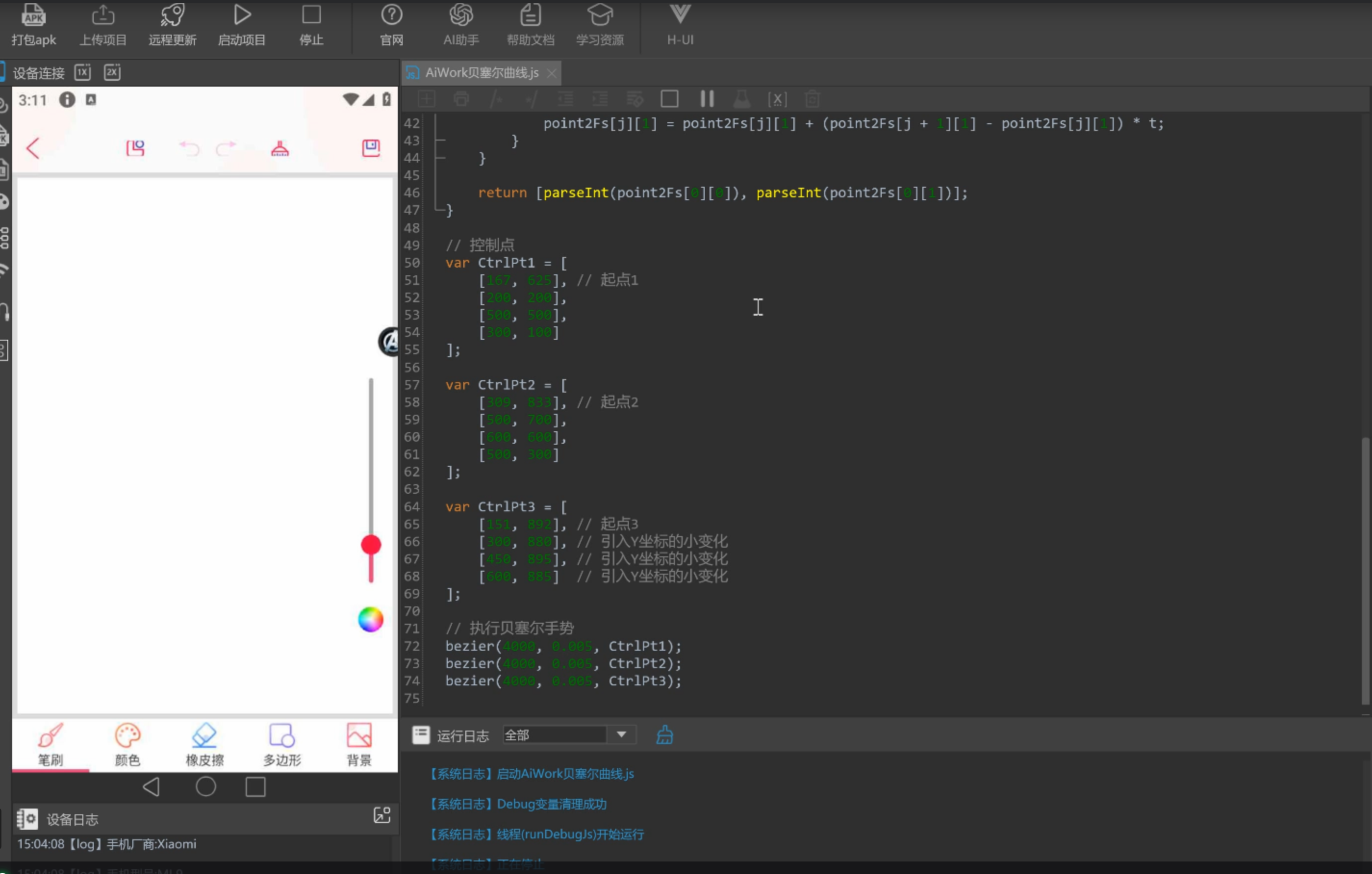The height and width of the screenshot is (874, 1372).
Task: Set device preview scale to 2X
Action: (x=112, y=72)
